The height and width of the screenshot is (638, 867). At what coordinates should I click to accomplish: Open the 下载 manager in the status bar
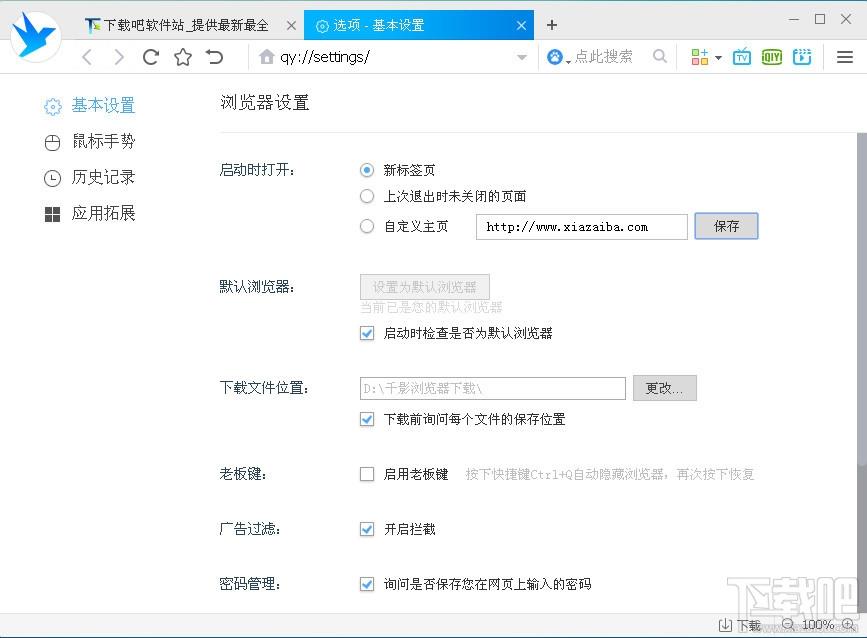740,625
